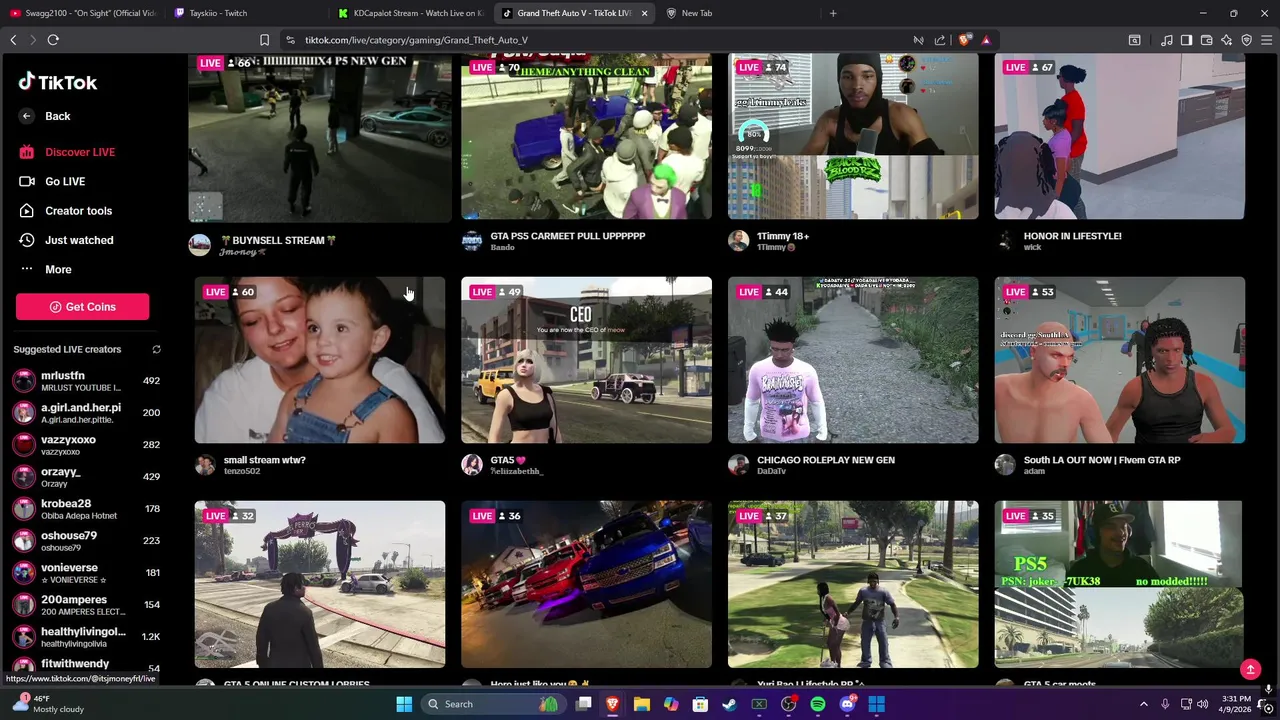This screenshot has height=720, width=1280.
Task: Open live stream with 36 viewers
Action: pyautogui.click(x=586, y=584)
